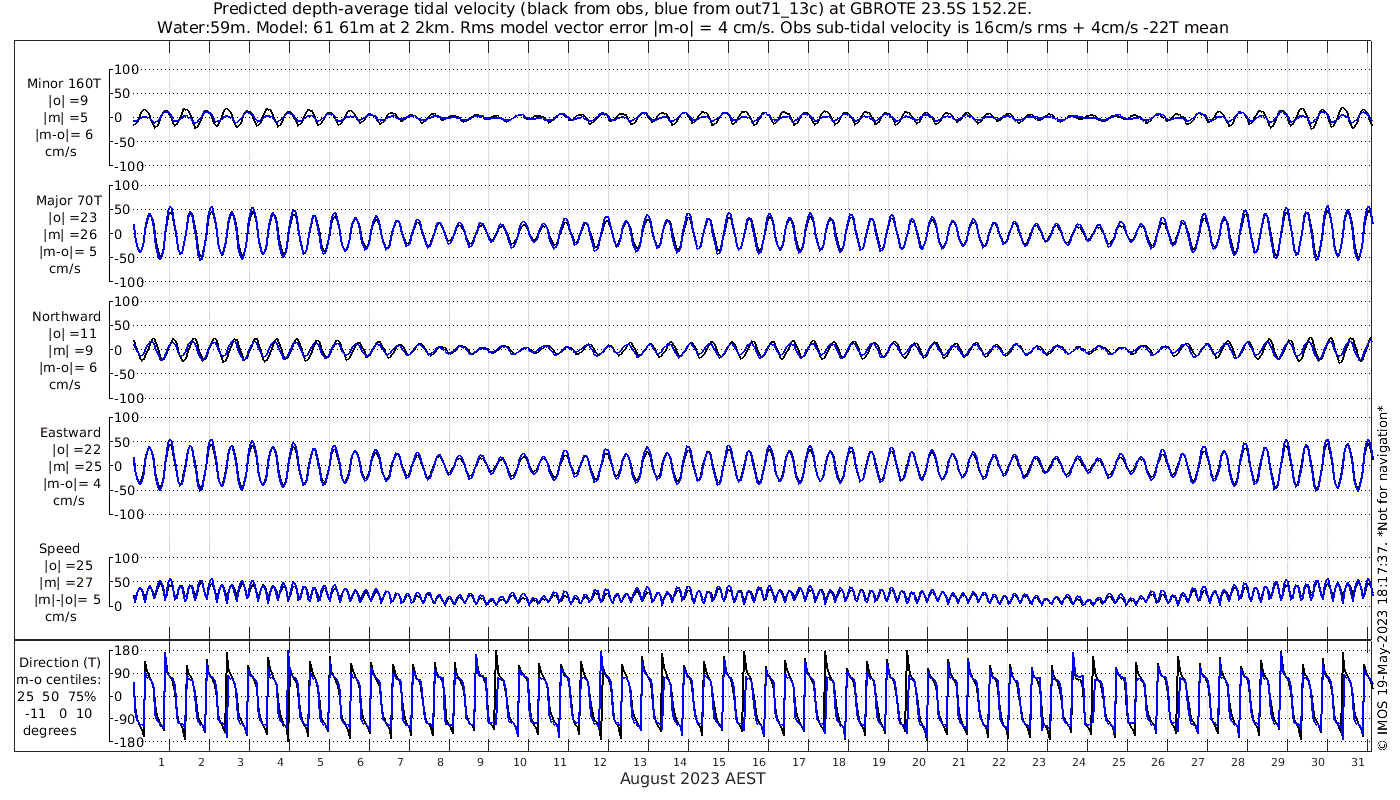Click day '10' tick label on time axis
The height and width of the screenshot is (800, 1400).
(519, 762)
